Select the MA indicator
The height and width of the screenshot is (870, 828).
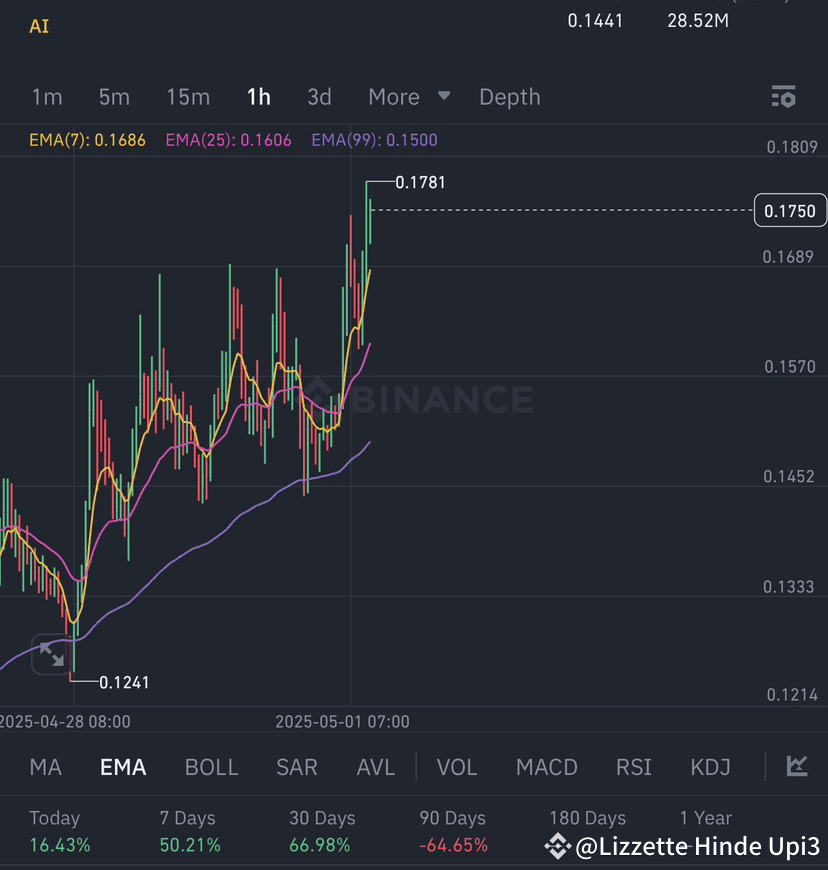[45, 766]
